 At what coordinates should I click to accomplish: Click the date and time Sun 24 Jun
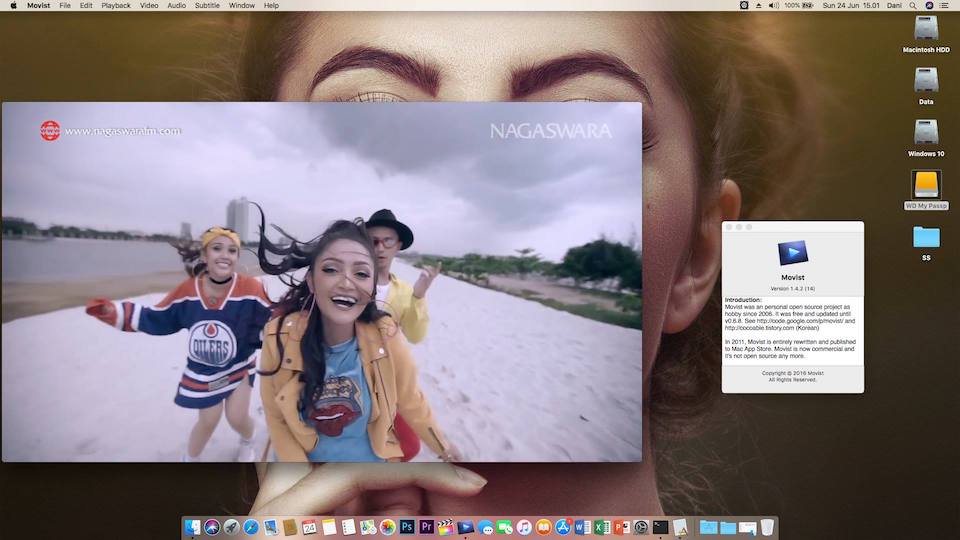[x=851, y=6]
